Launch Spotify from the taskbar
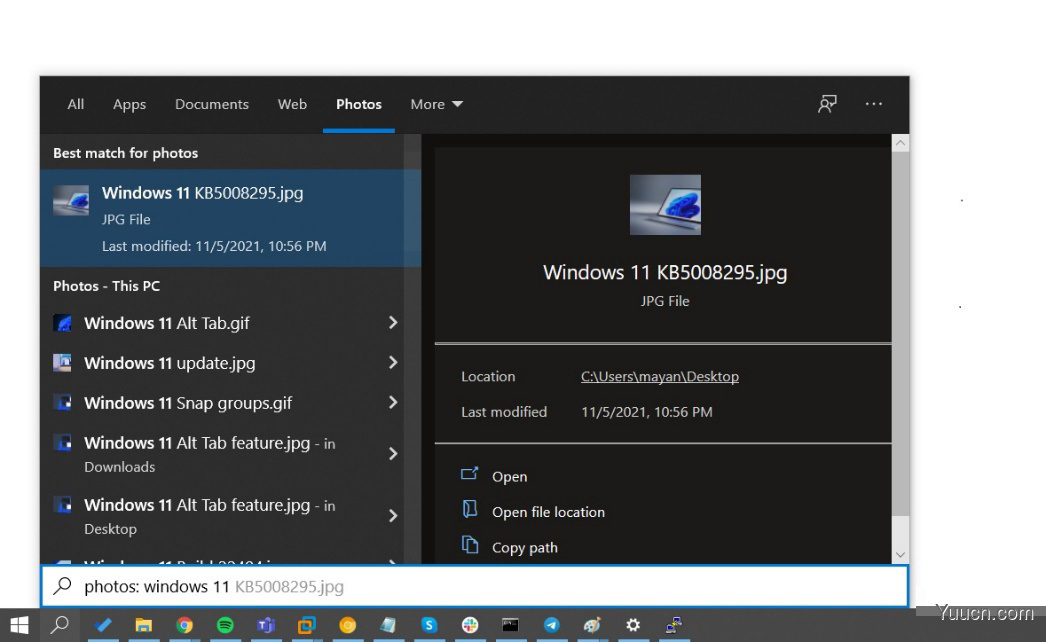 [225, 625]
